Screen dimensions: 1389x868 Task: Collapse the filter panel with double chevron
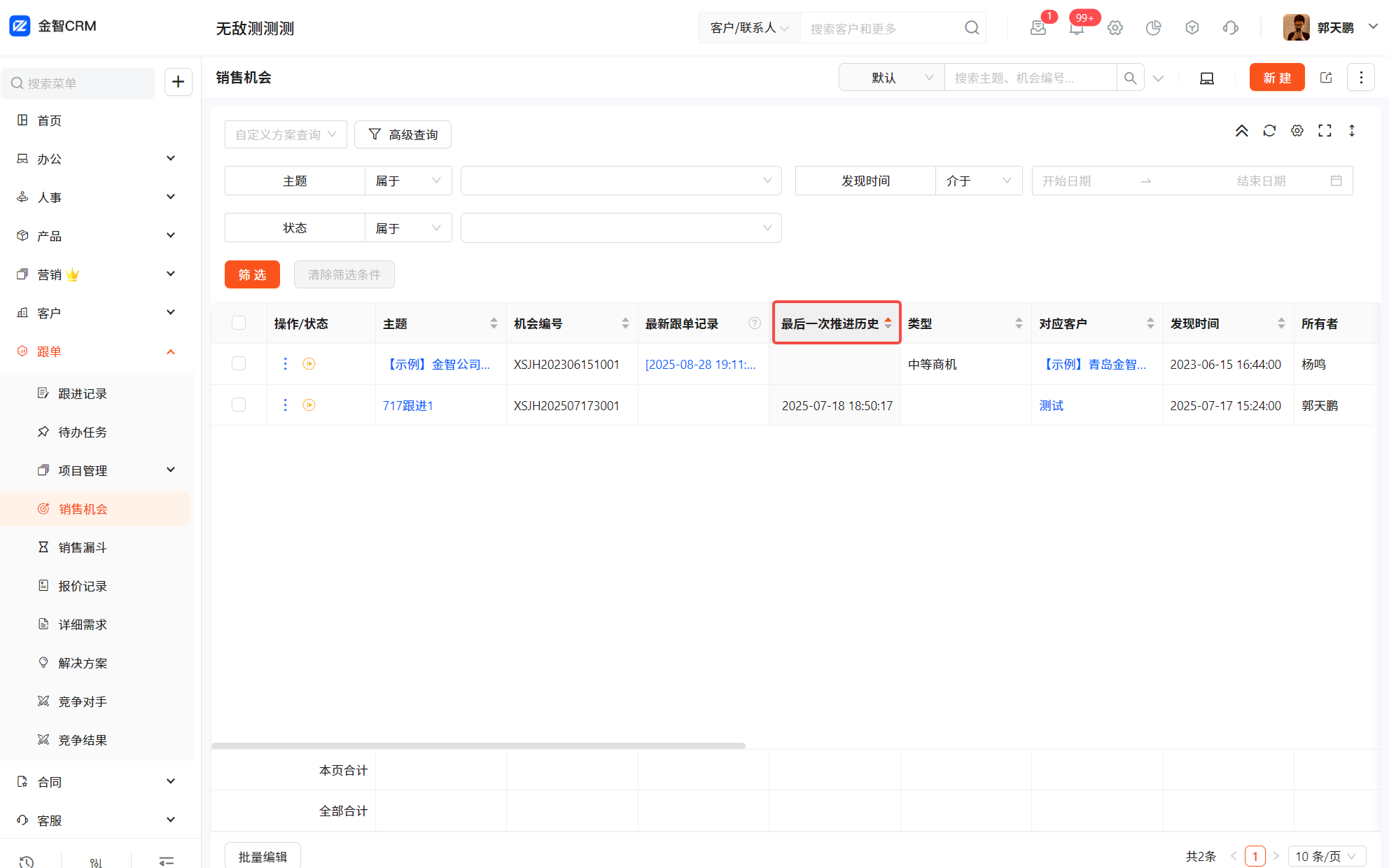1241,131
